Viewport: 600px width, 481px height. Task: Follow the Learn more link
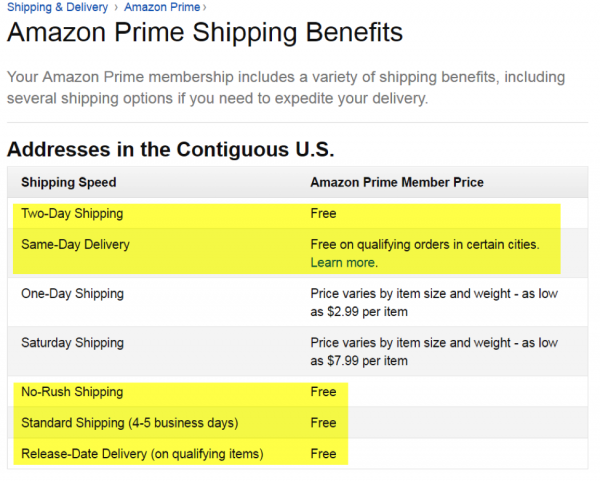click(x=343, y=263)
